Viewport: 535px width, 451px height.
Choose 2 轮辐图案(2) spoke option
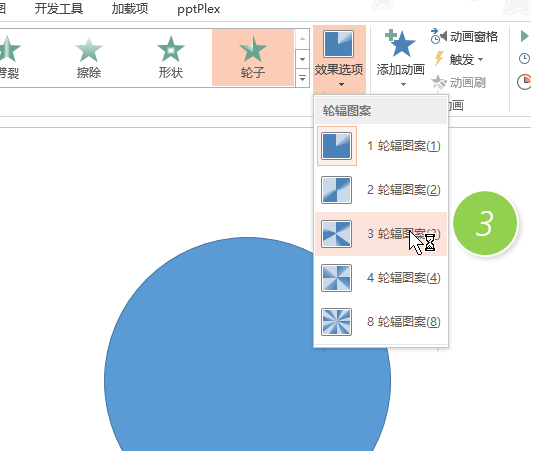380,190
